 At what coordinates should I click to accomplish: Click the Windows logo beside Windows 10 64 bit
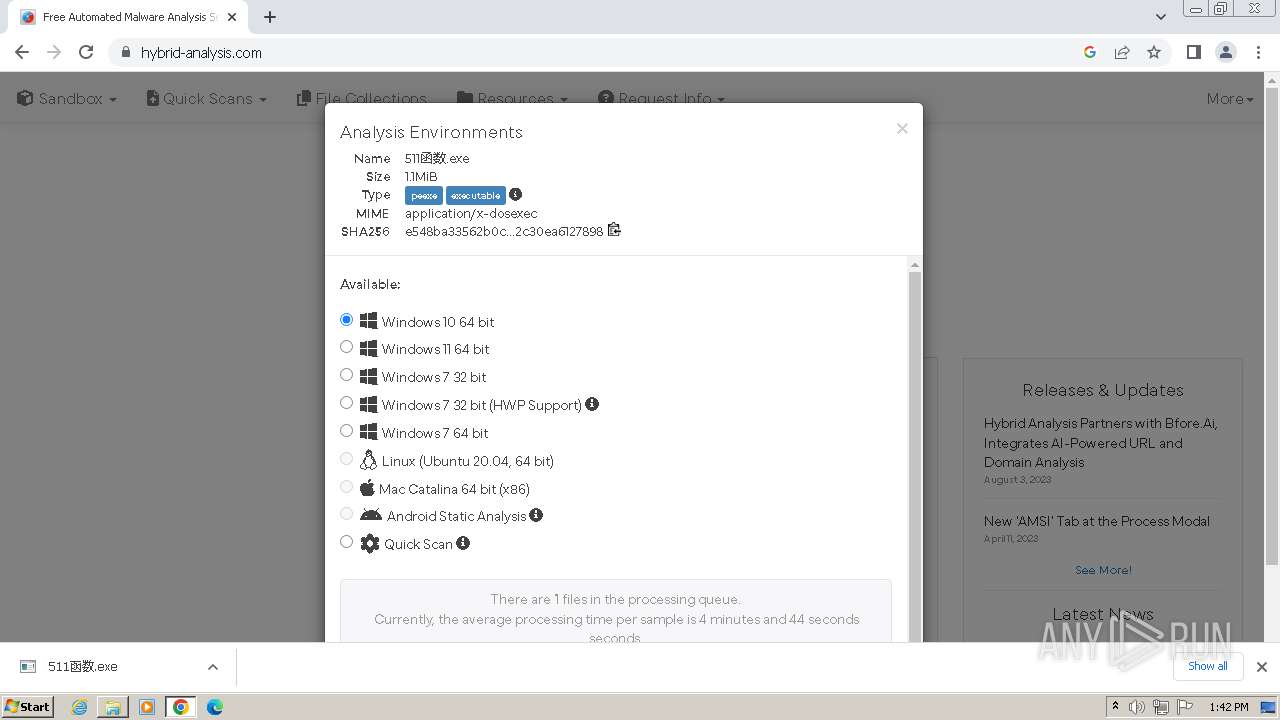tap(368, 321)
